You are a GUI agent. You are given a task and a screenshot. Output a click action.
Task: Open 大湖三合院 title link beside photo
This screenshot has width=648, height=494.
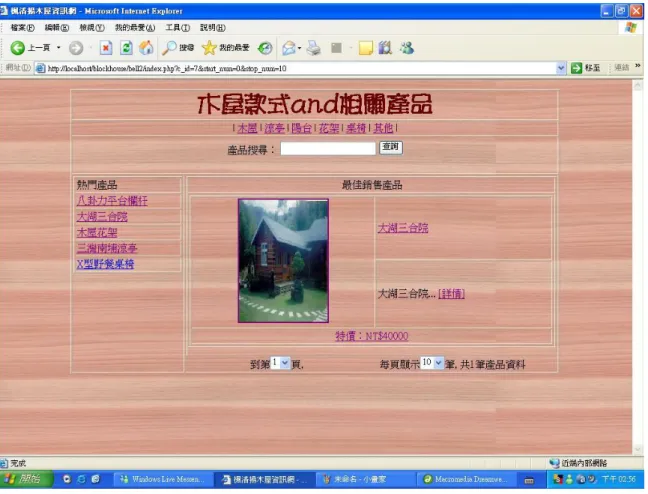(x=403, y=228)
